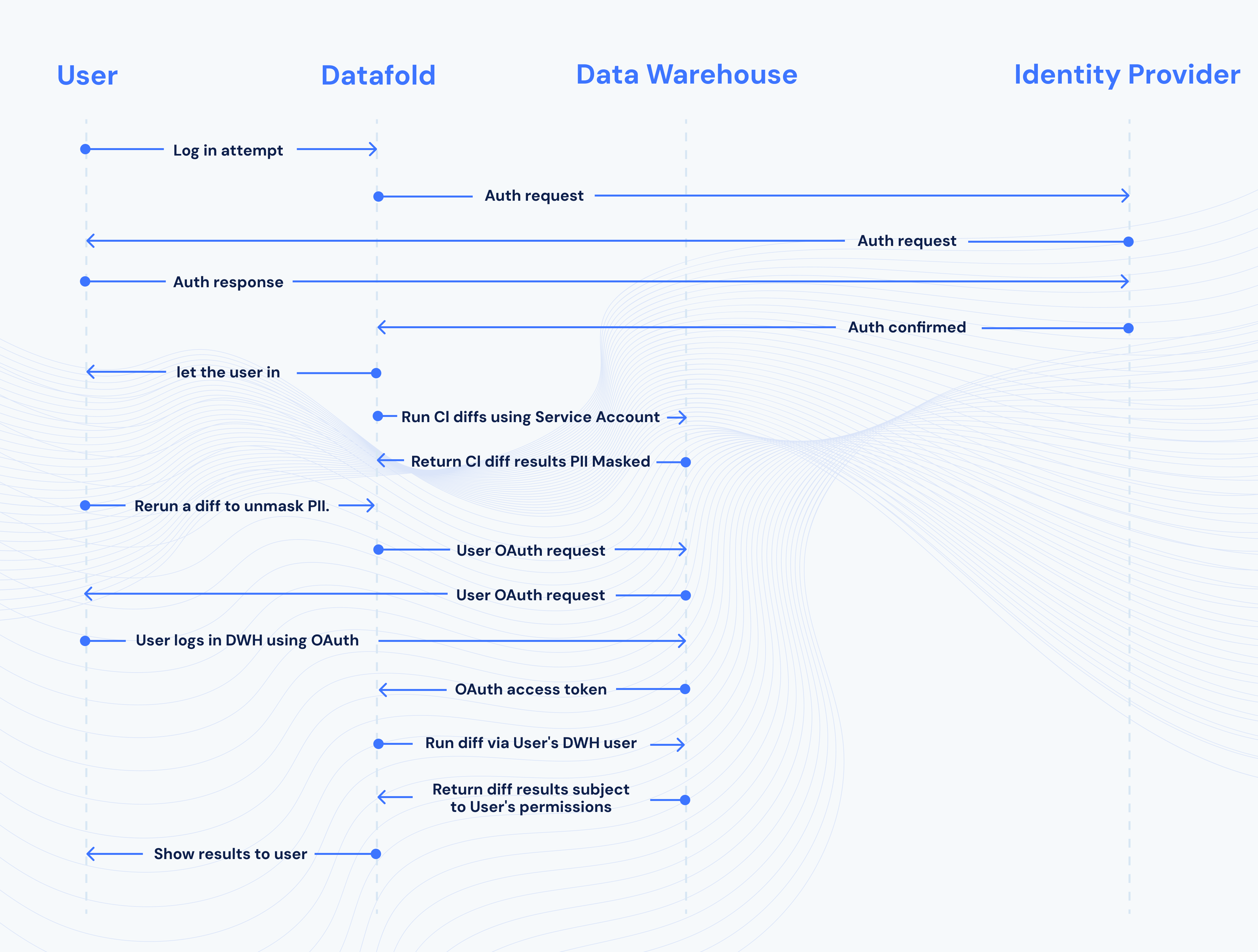Click "Return diff results subject to User's permissions" text

point(531,798)
